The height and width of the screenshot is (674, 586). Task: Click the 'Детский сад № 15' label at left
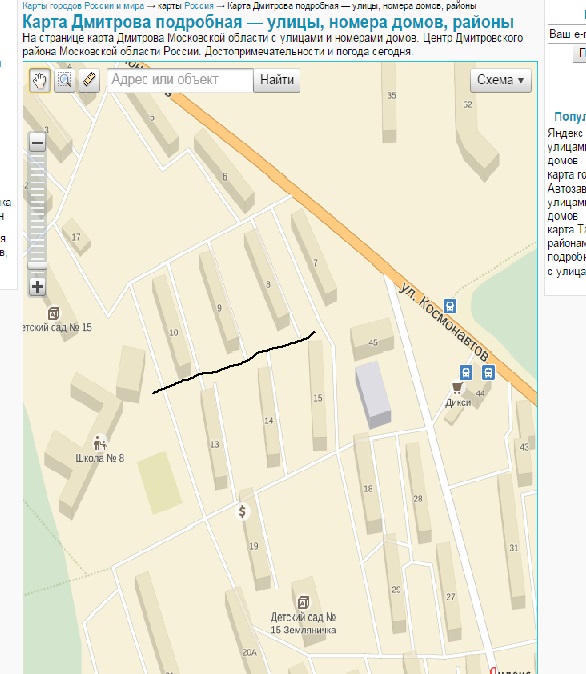click(58, 327)
